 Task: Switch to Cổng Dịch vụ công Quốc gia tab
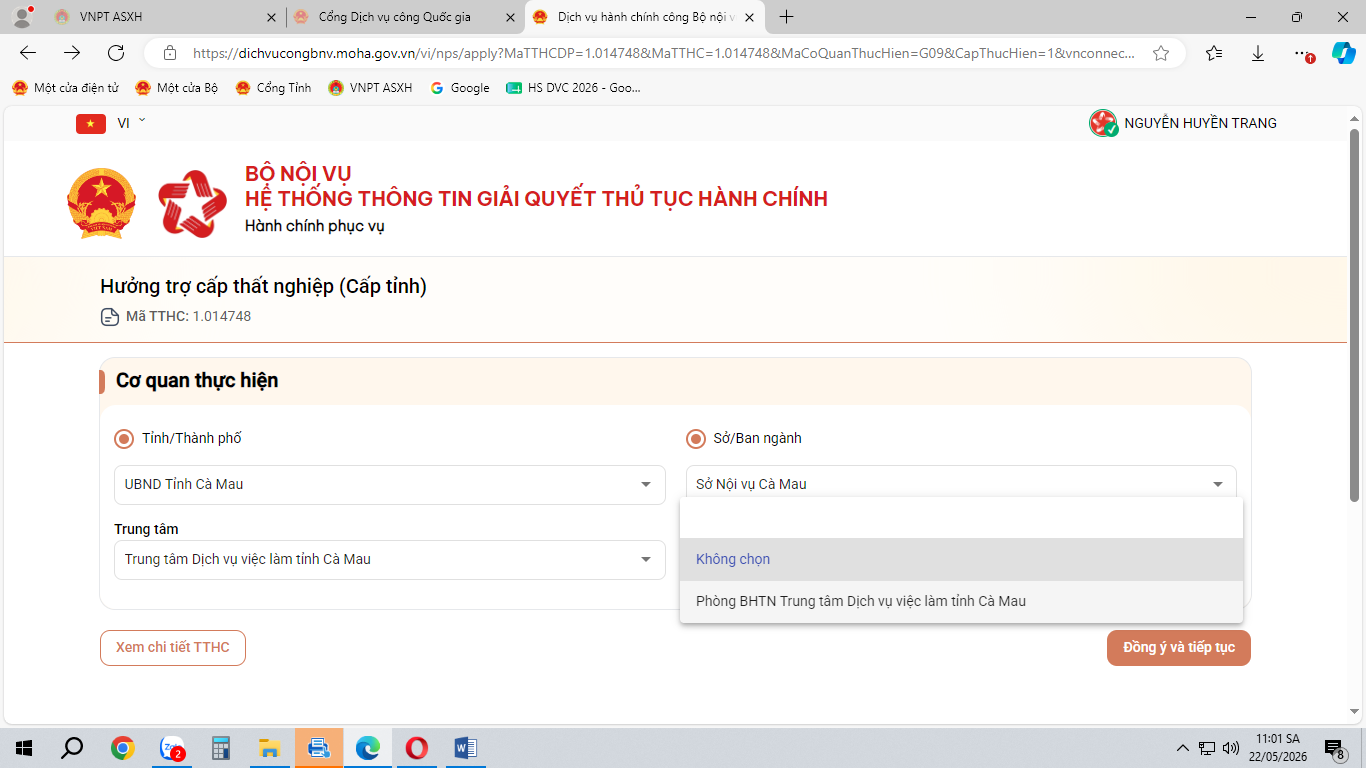405,17
